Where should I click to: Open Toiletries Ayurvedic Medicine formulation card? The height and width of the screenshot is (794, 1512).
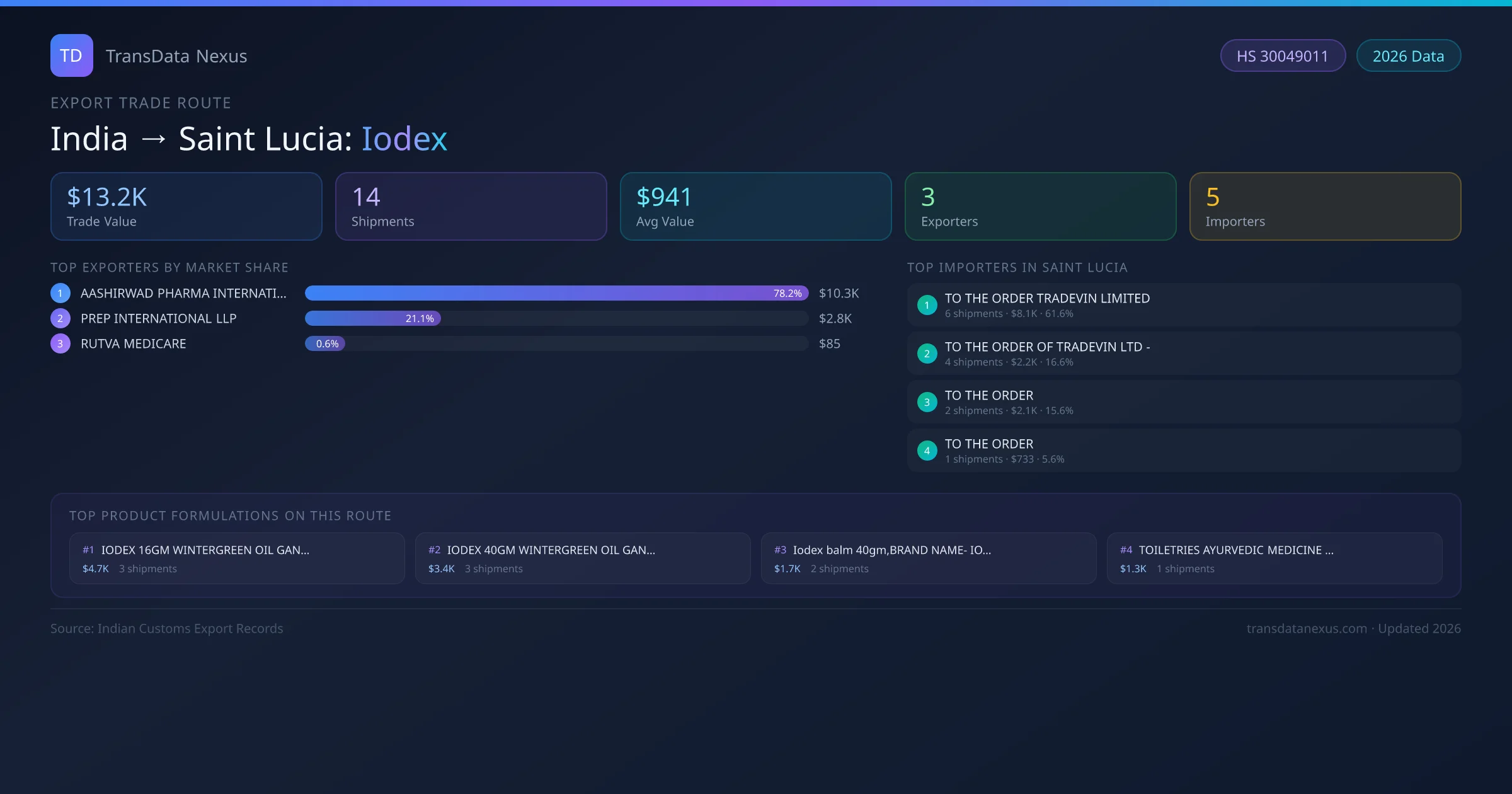1274,558
